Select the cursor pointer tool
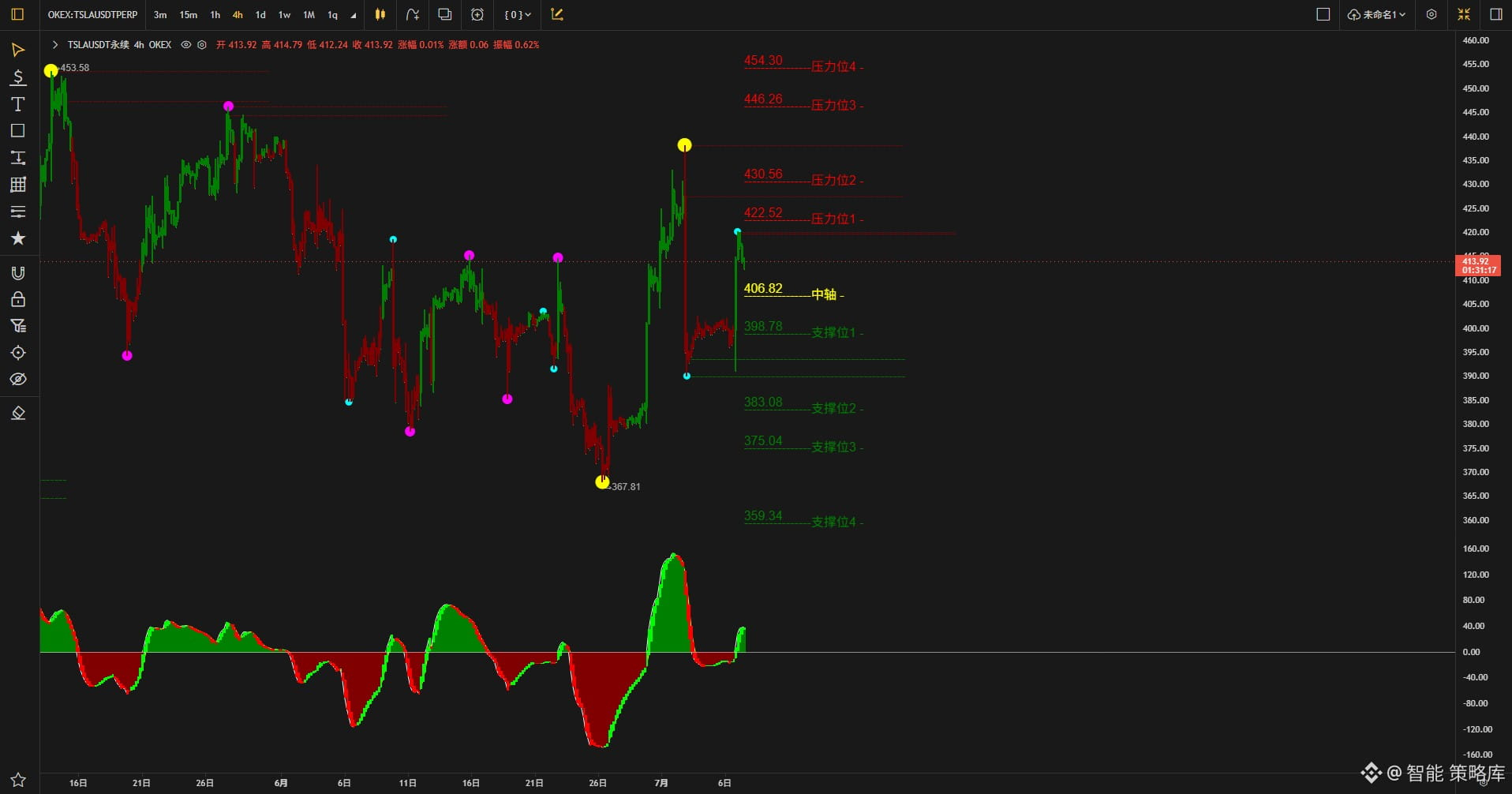The width and height of the screenshot is (1512, 794). 18,51
